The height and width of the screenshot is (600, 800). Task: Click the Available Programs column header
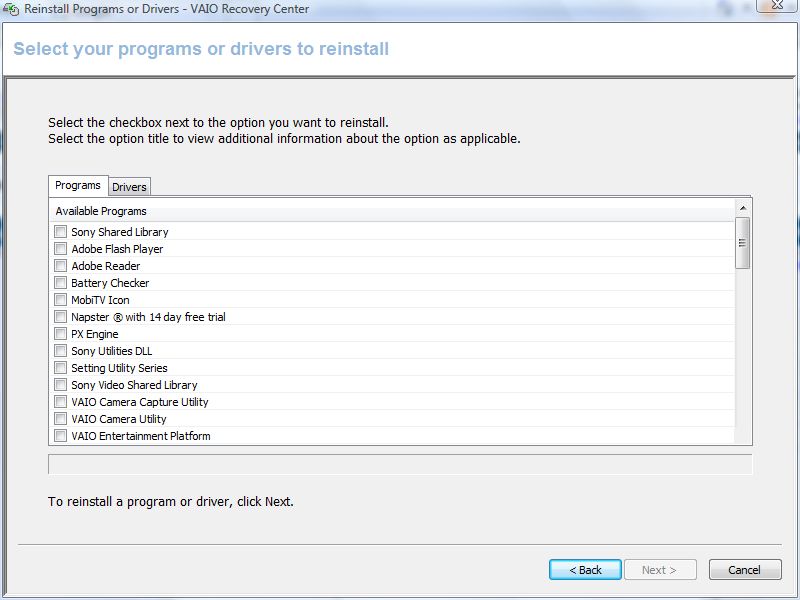(392, 211)
